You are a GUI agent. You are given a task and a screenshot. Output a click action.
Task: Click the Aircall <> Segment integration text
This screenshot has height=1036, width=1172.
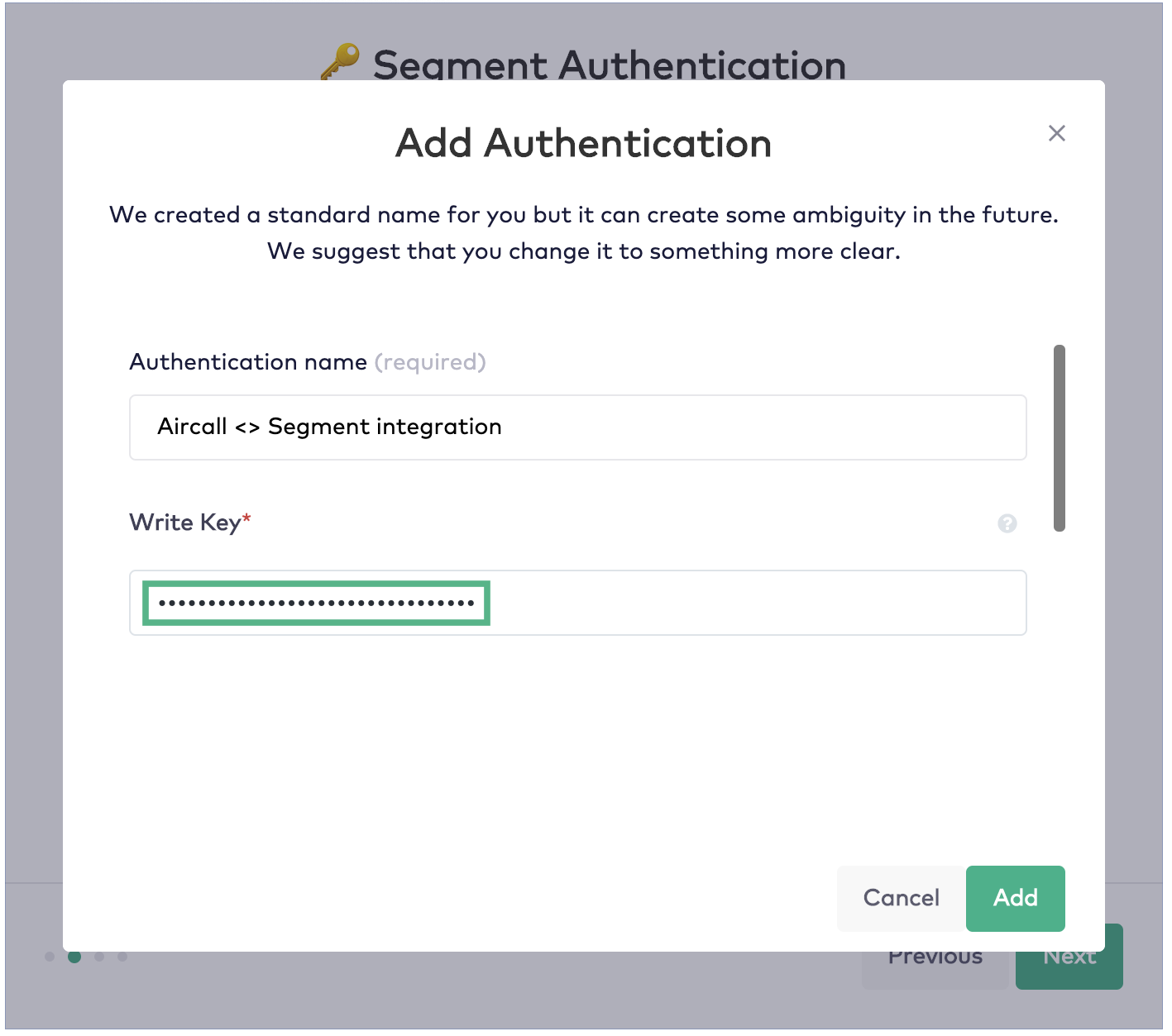point(329,427)
